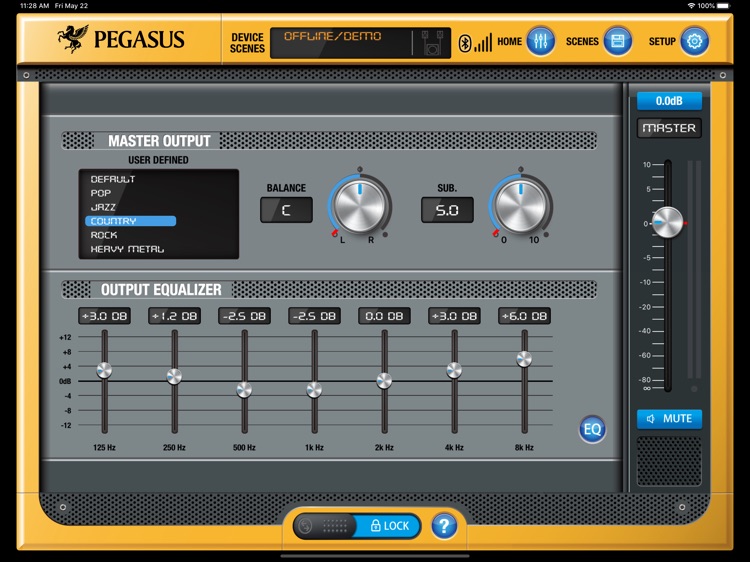Image resolution: width=750 pixels, height=562 pixels.
Task: Click the Setup label text
Action: coord(662,42)
